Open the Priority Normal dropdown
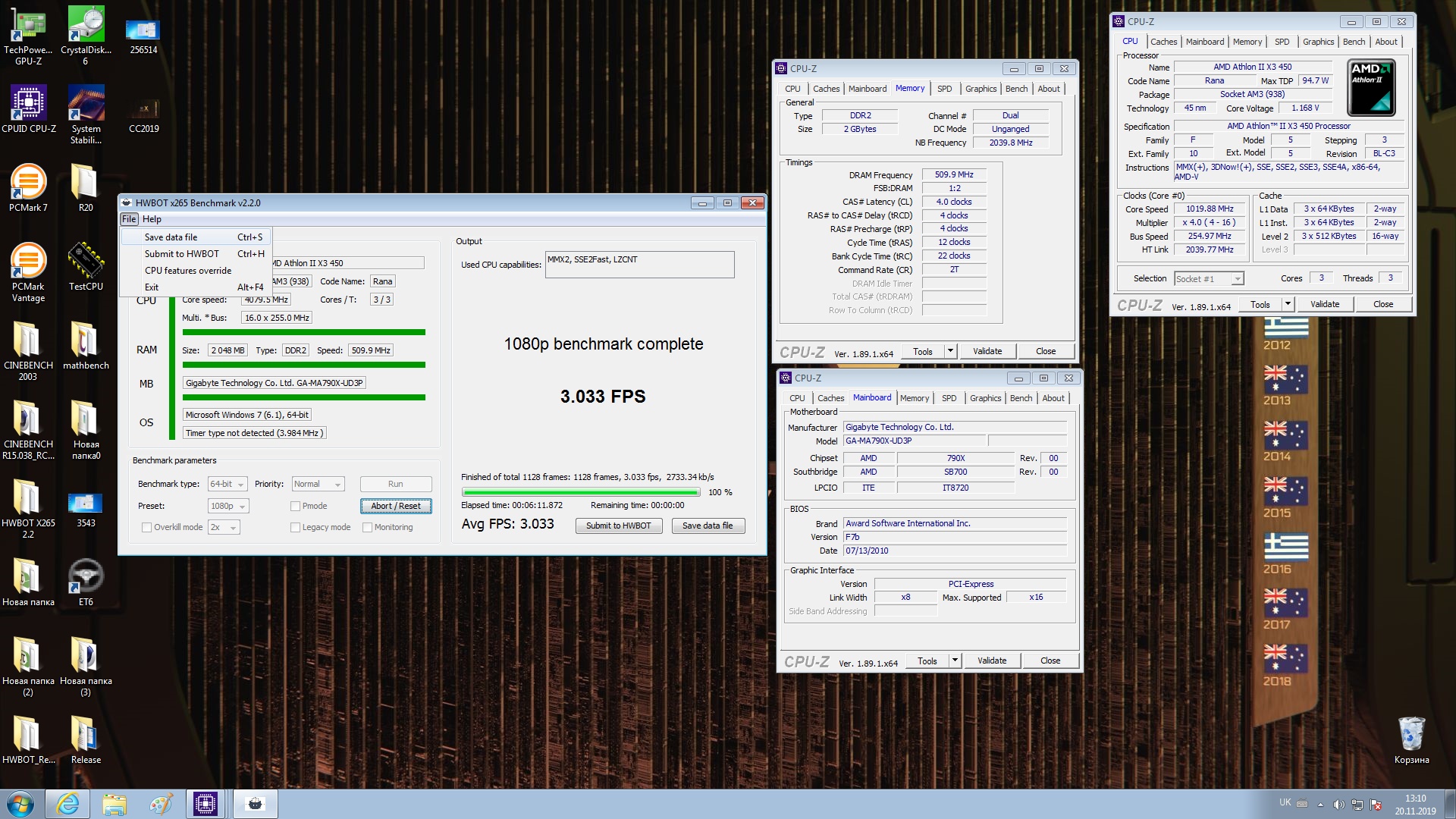Image resolution: width=1456 pixels, height=819 pixels. tap(318, 484)
